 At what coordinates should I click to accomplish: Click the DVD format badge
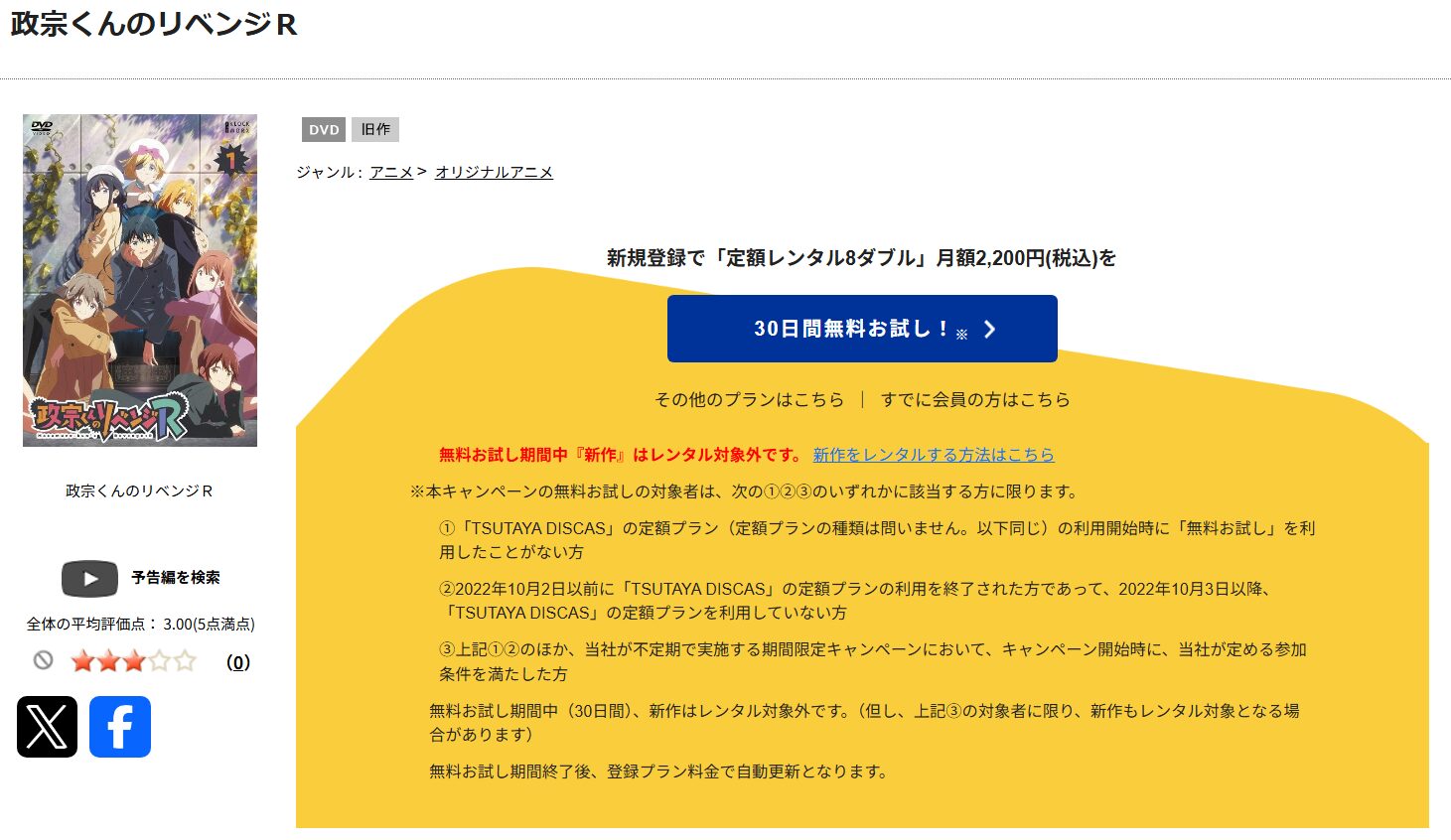tap(322, 129)
